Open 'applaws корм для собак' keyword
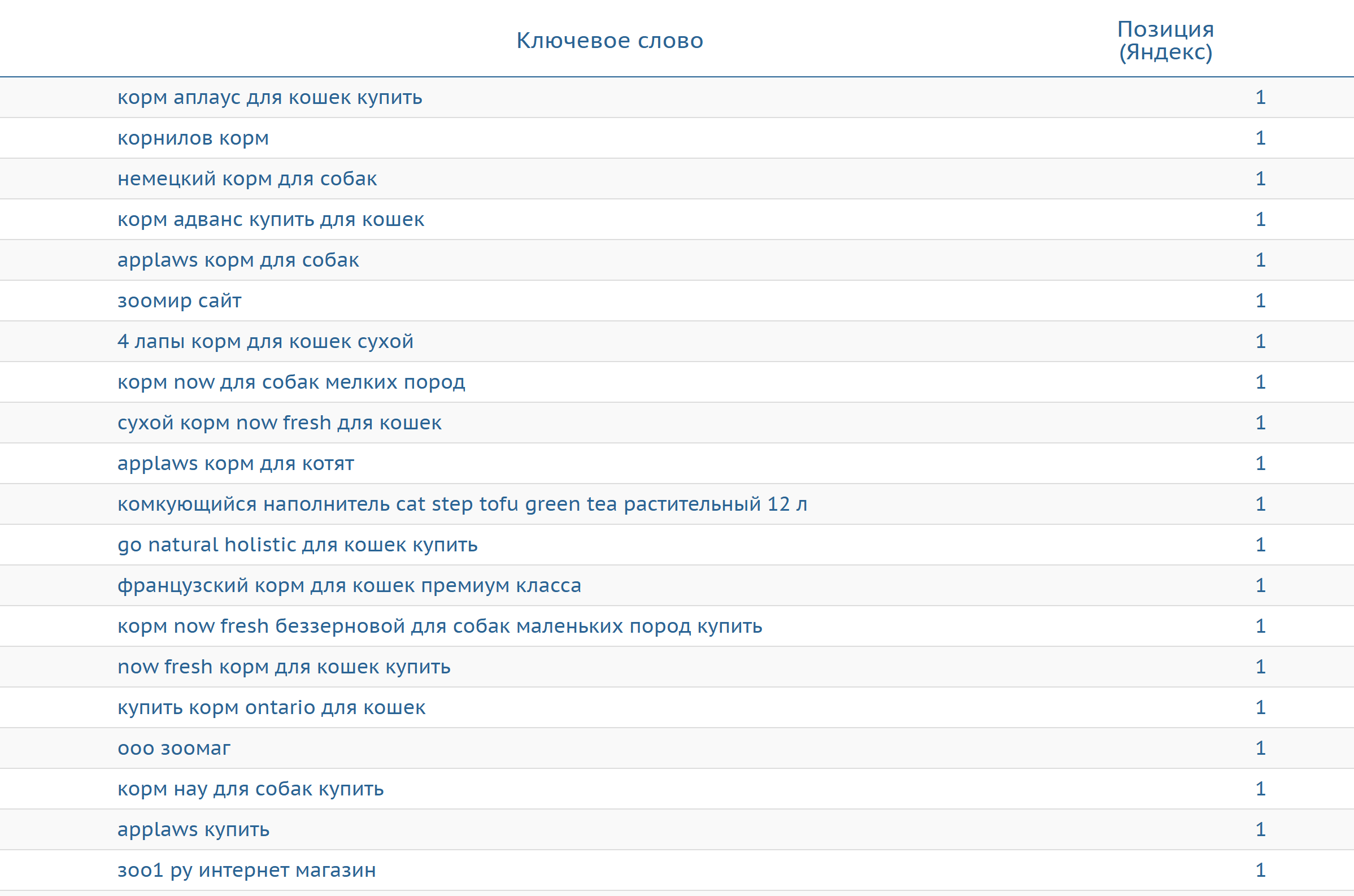The width and height of the screenshot is (1354, 896). tap(238, 260)
